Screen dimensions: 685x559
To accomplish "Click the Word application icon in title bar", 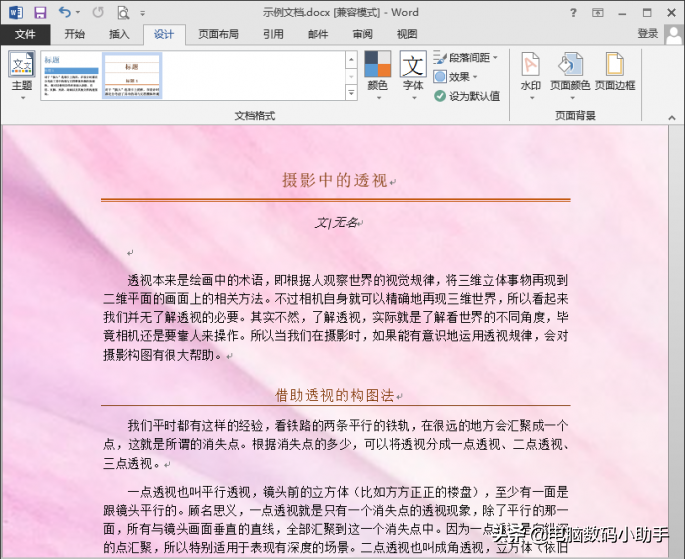I will 16,12.
